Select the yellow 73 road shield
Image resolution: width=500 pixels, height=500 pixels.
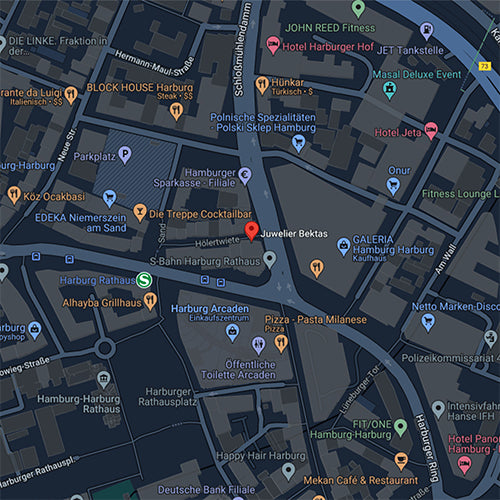point(485,66)
